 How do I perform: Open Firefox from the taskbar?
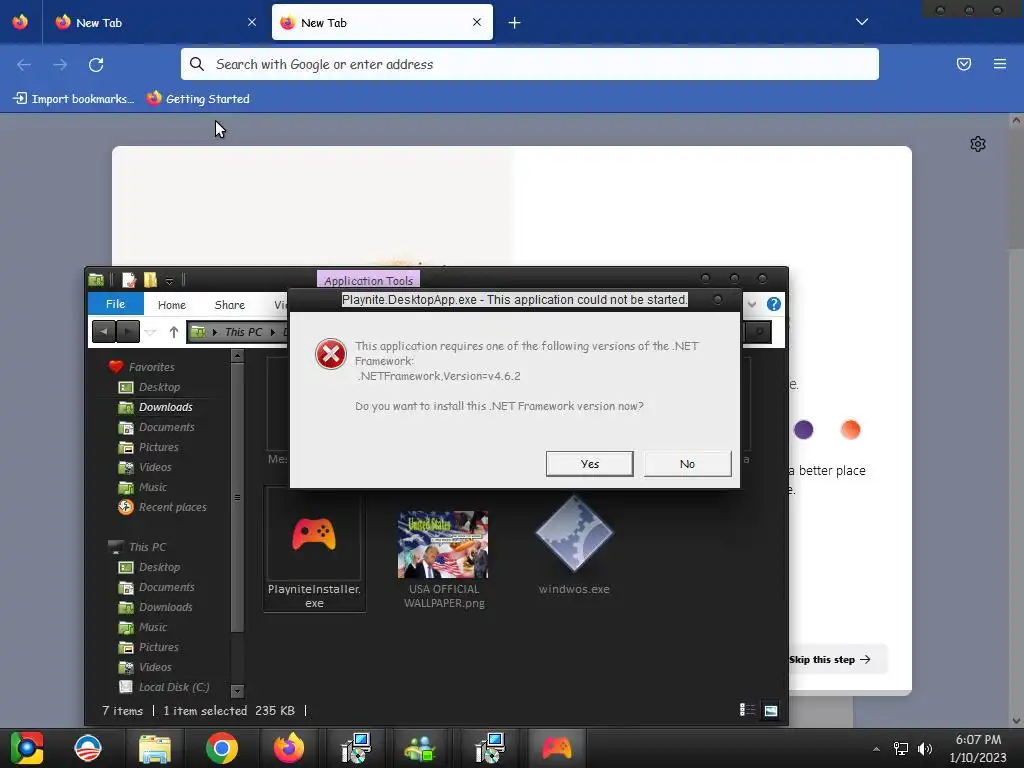pos(289,748)
